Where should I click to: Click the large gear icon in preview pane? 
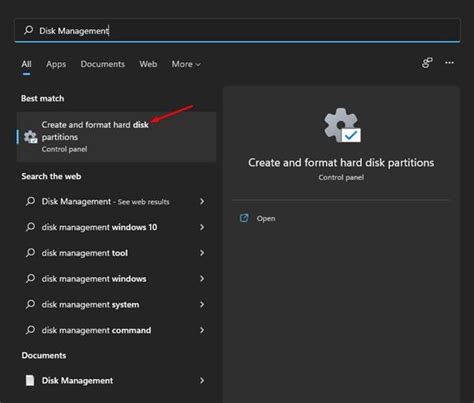342,125
